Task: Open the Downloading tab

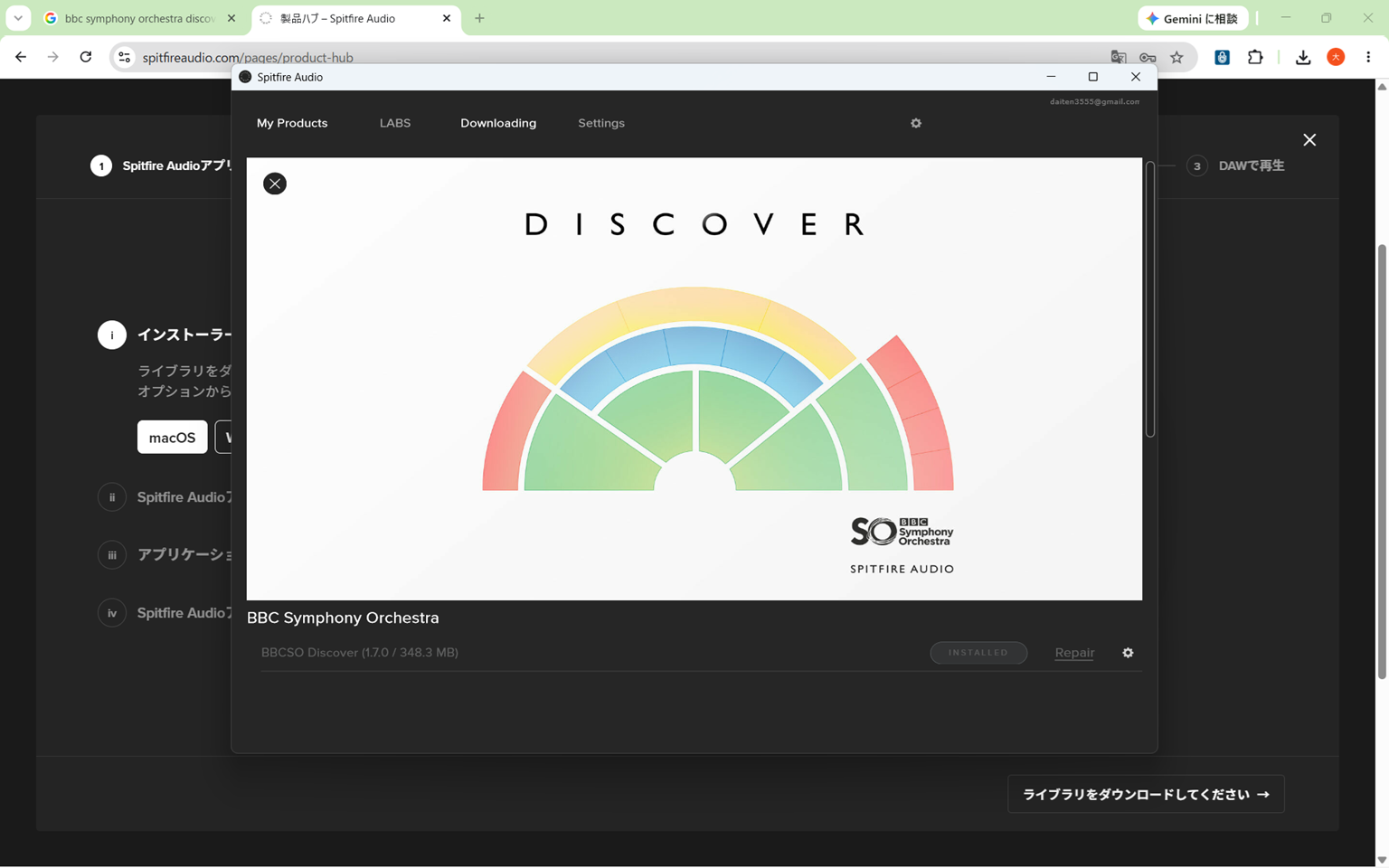Action: pyautogui.click(x=498, y=123)
